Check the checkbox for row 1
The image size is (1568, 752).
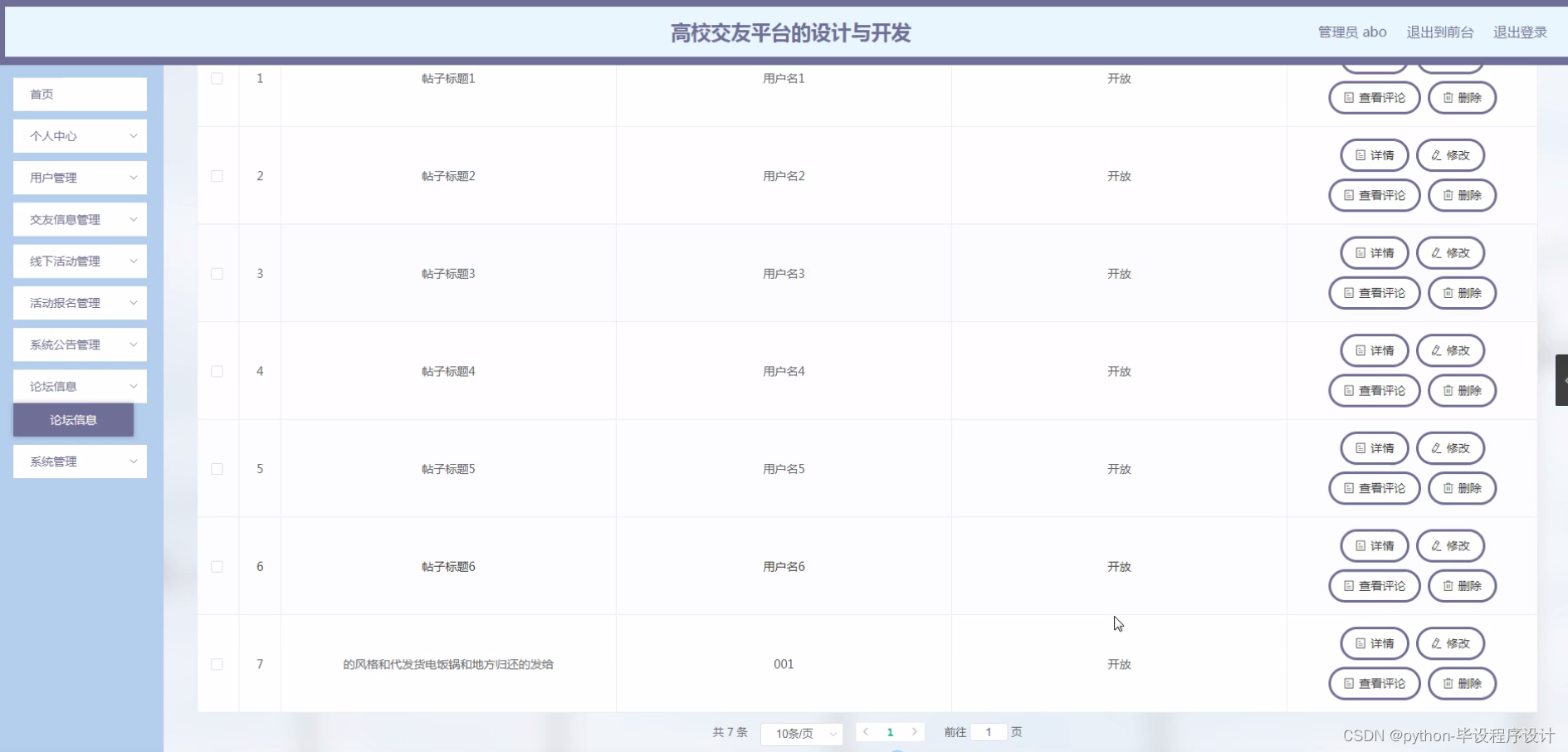click(x=217, y=78)
